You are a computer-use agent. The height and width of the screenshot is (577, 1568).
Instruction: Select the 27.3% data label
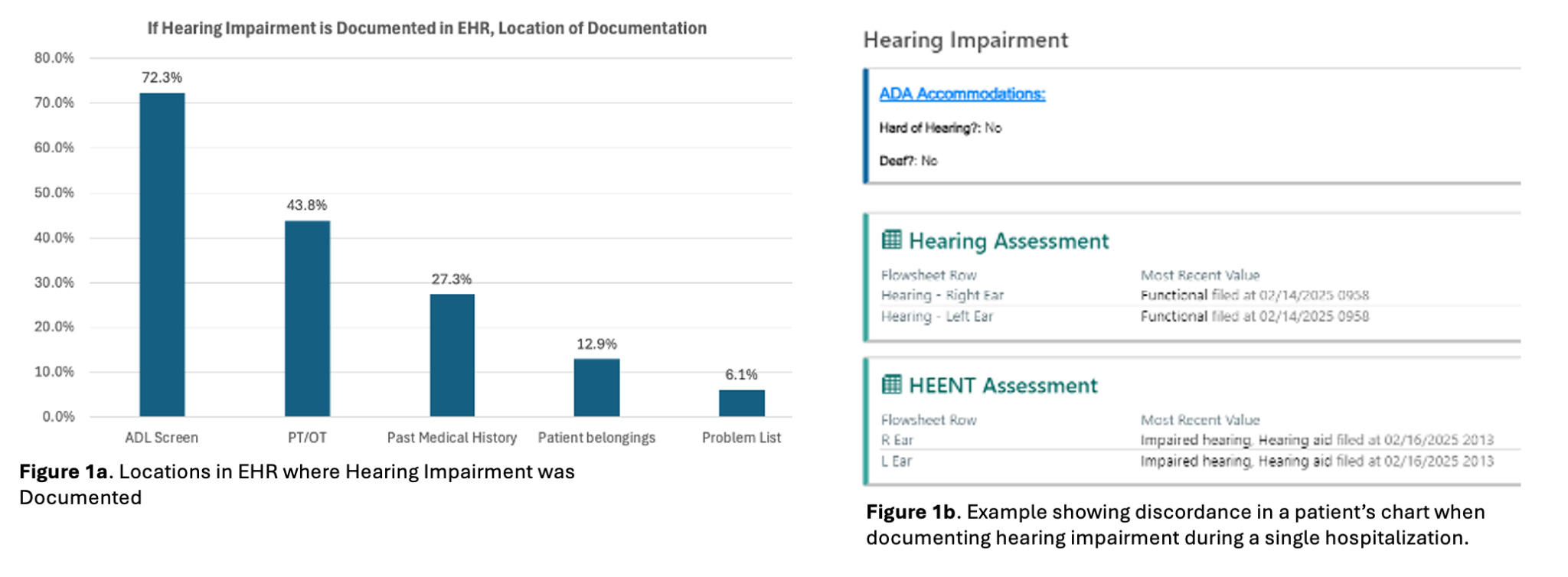(452, 279)
